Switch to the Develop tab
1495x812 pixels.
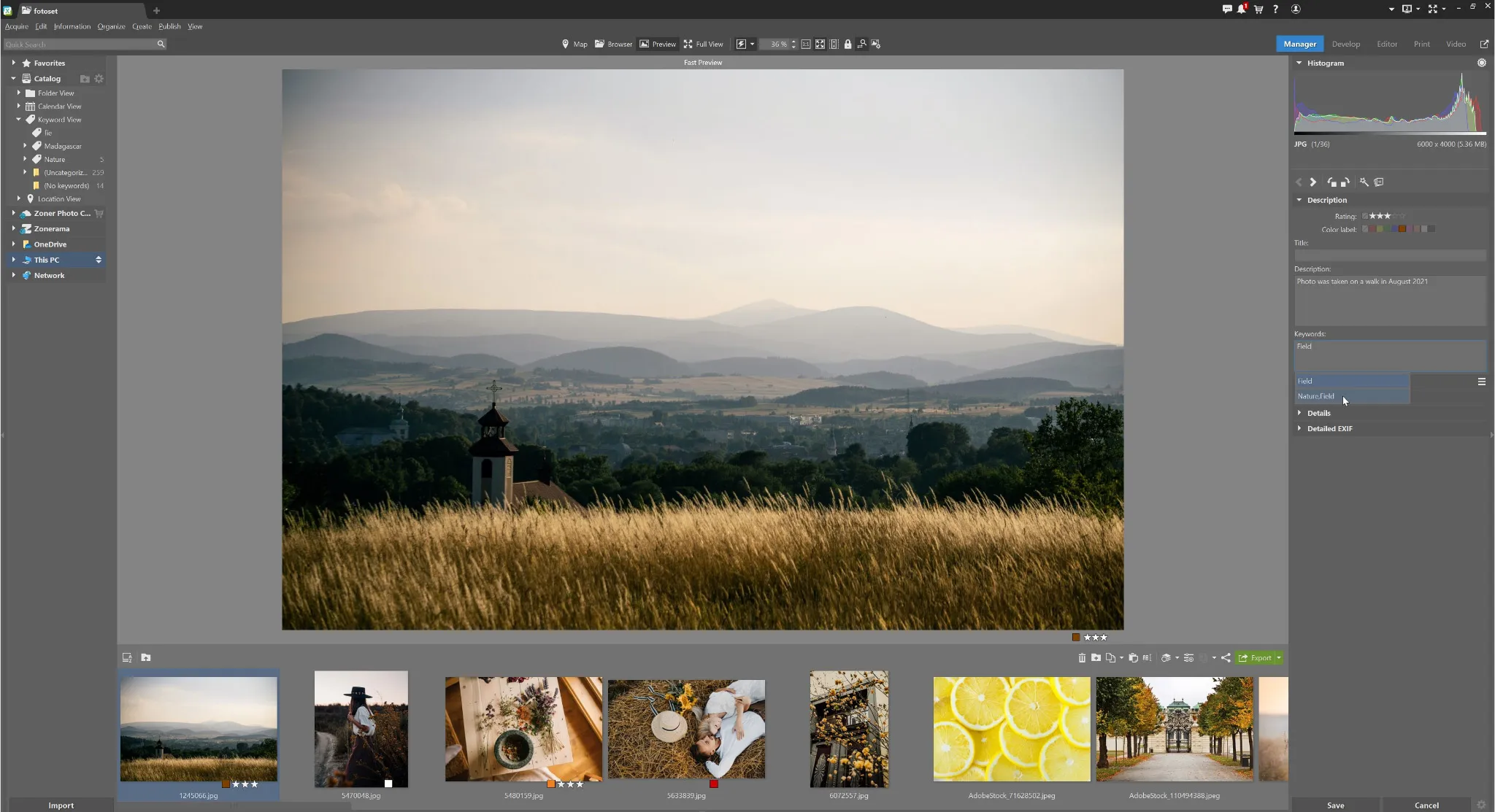pyautogui.click(x=1345, y=44)
